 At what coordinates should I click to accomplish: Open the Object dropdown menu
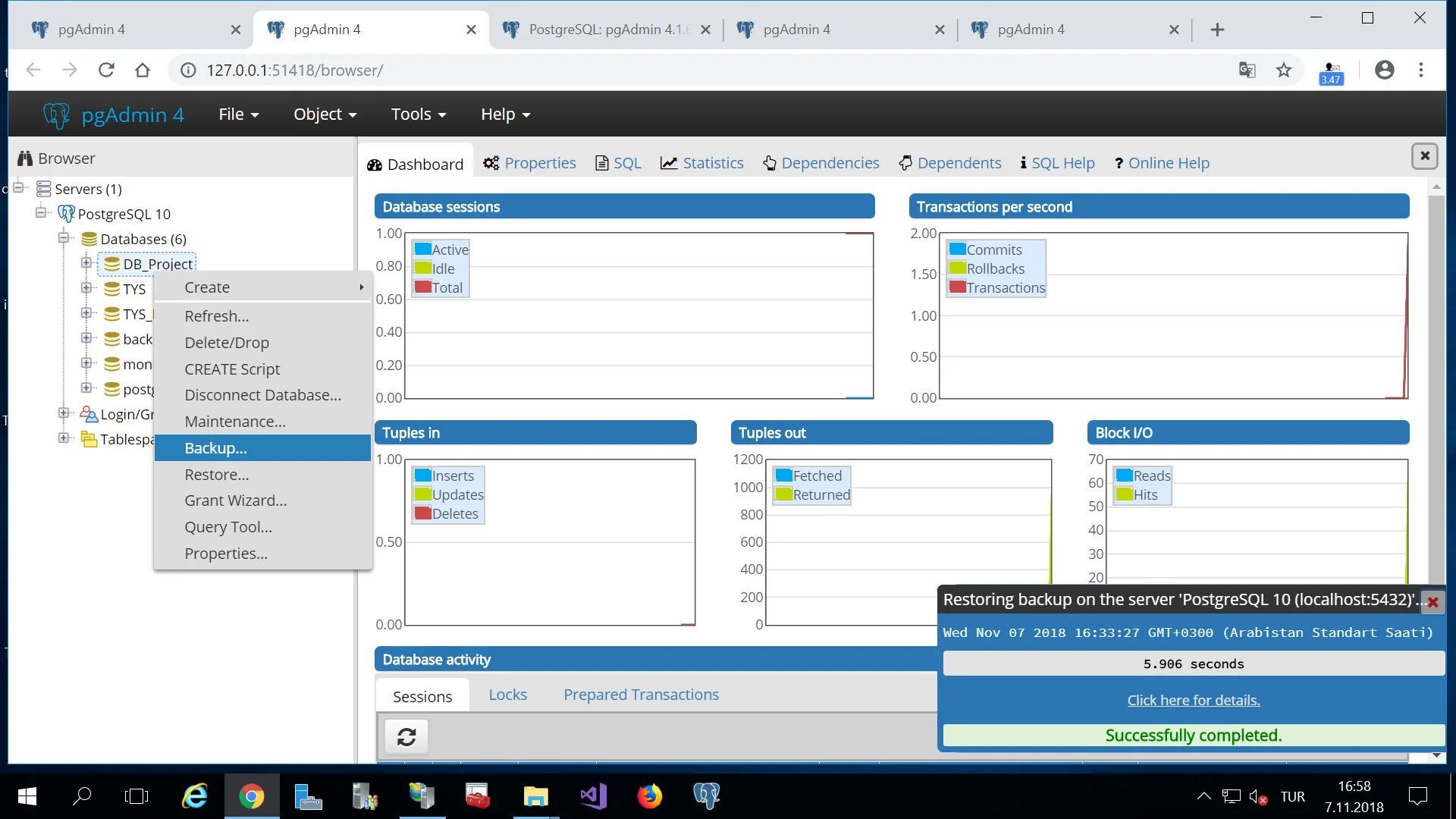click(325, 115)
